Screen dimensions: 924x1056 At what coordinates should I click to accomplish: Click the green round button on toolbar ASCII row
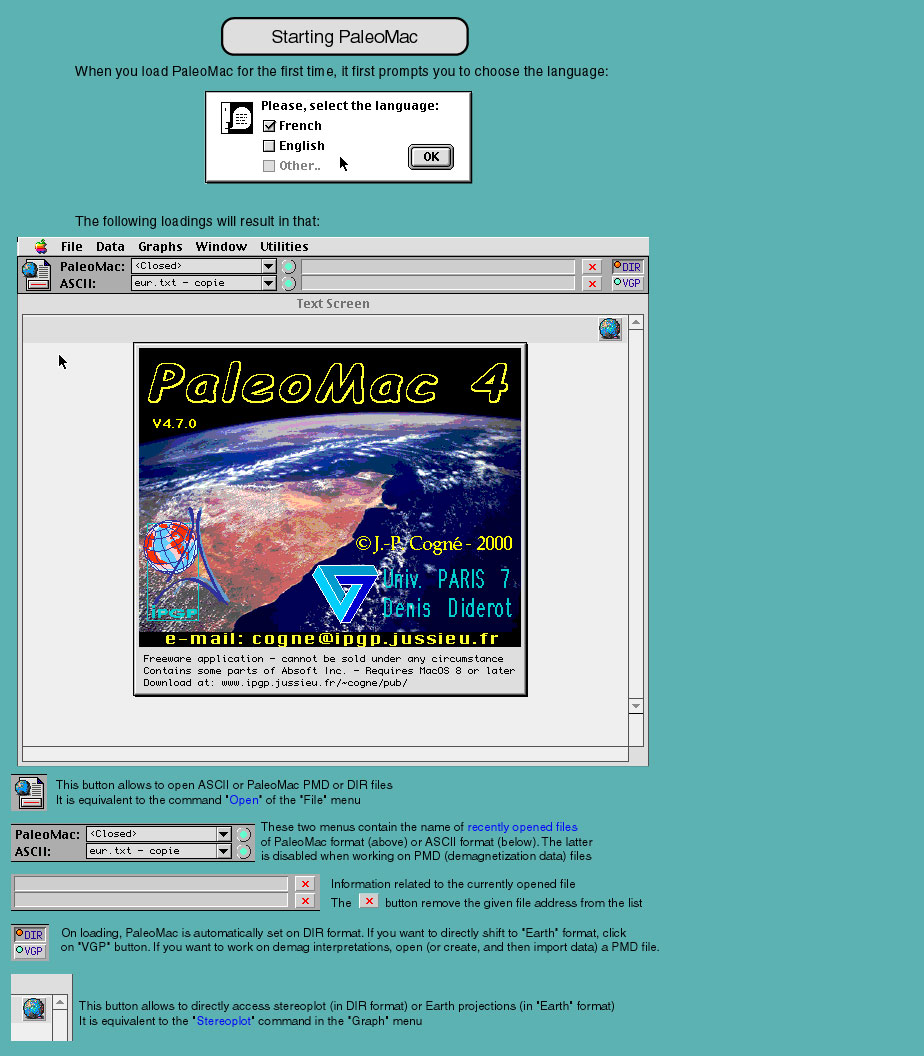pos(288,284)
